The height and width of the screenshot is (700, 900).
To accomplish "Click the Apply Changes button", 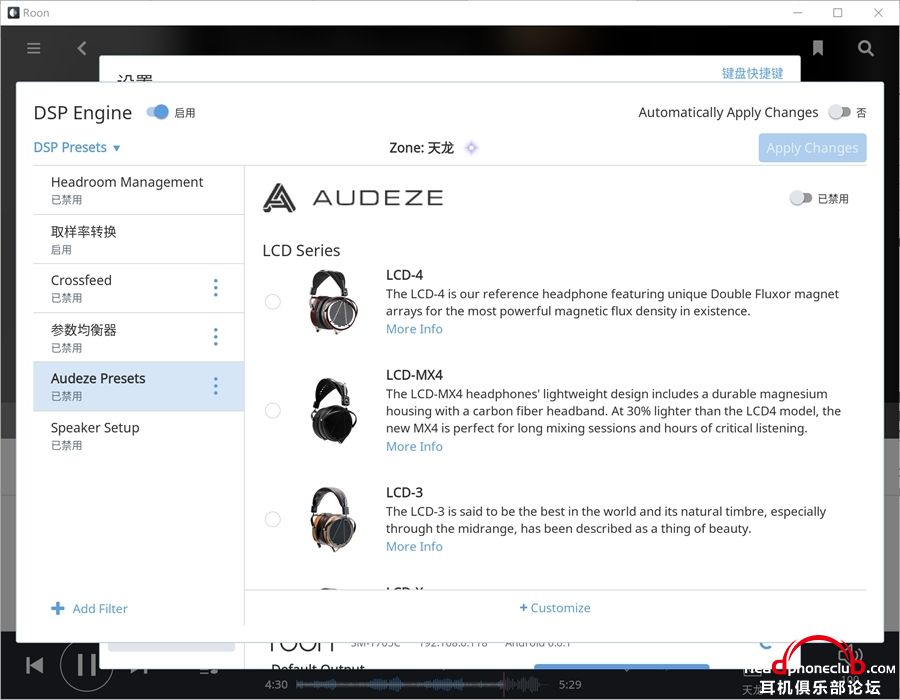I will [812, 148].
